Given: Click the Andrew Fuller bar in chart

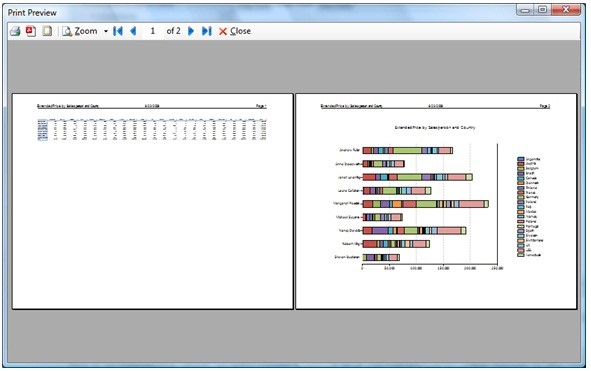Looking at the screenshot, I should click(x=407, y=150).
